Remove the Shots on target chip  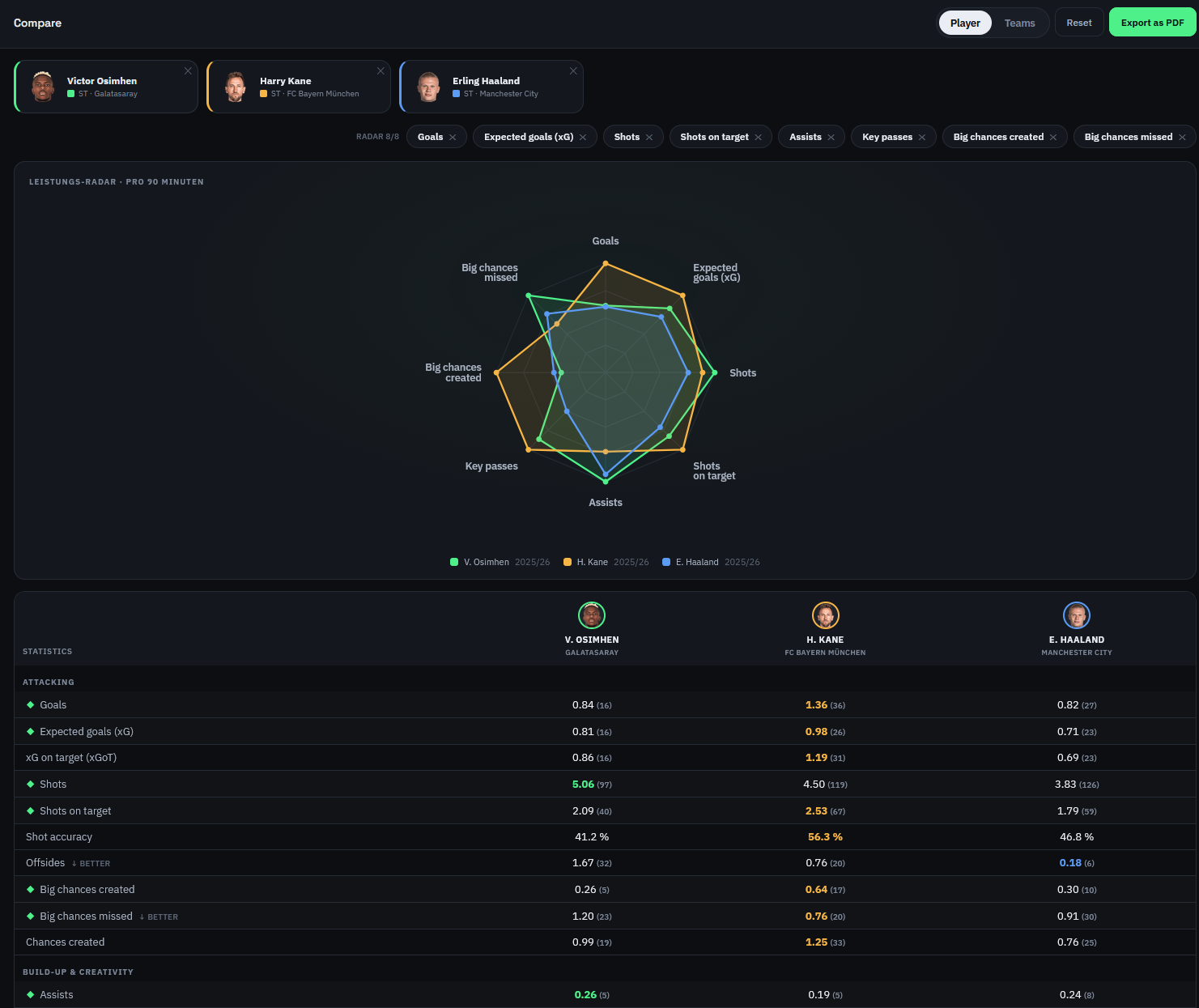coord(759,138)
